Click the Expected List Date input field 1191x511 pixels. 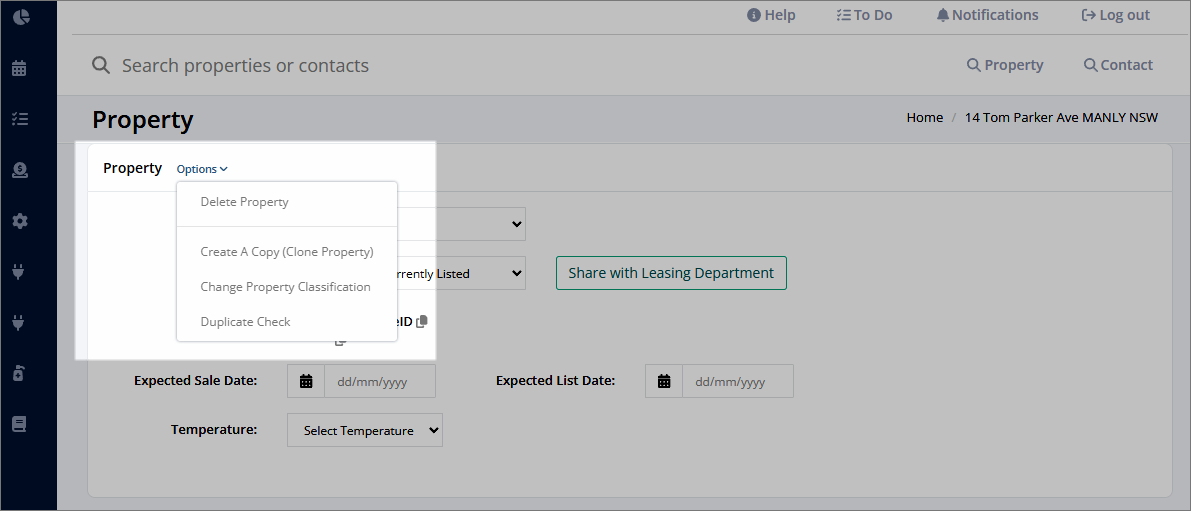tap(738, 381)
